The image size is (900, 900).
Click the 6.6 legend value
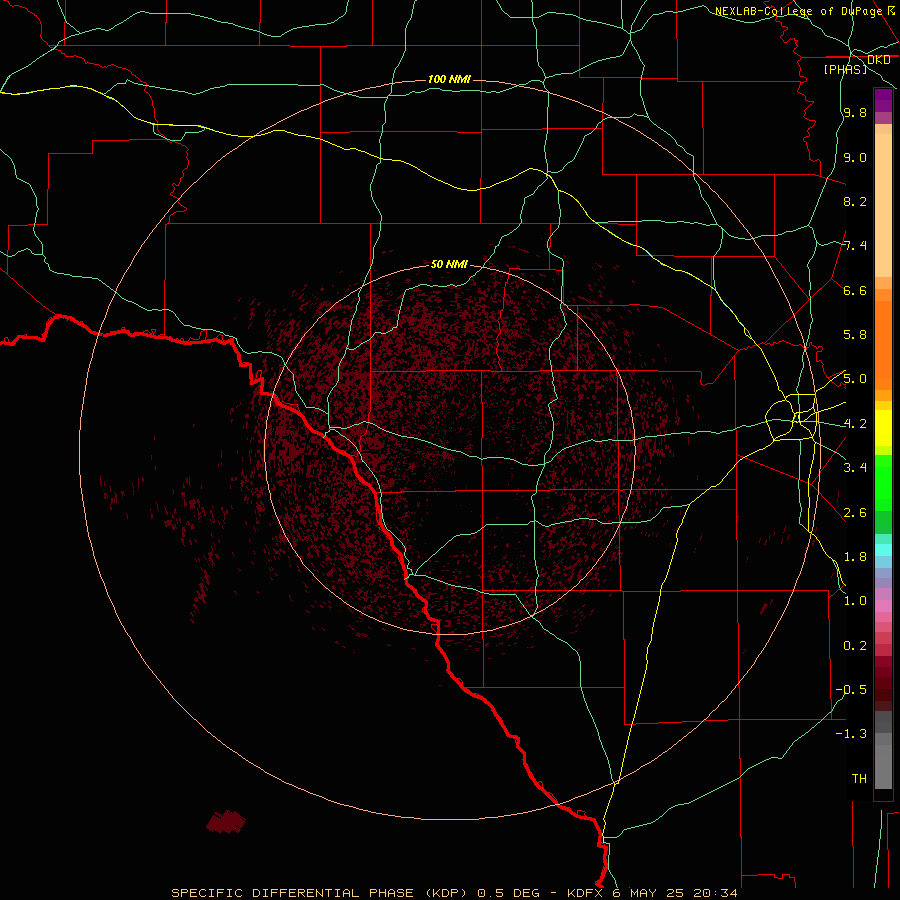[x=855, y=290]
